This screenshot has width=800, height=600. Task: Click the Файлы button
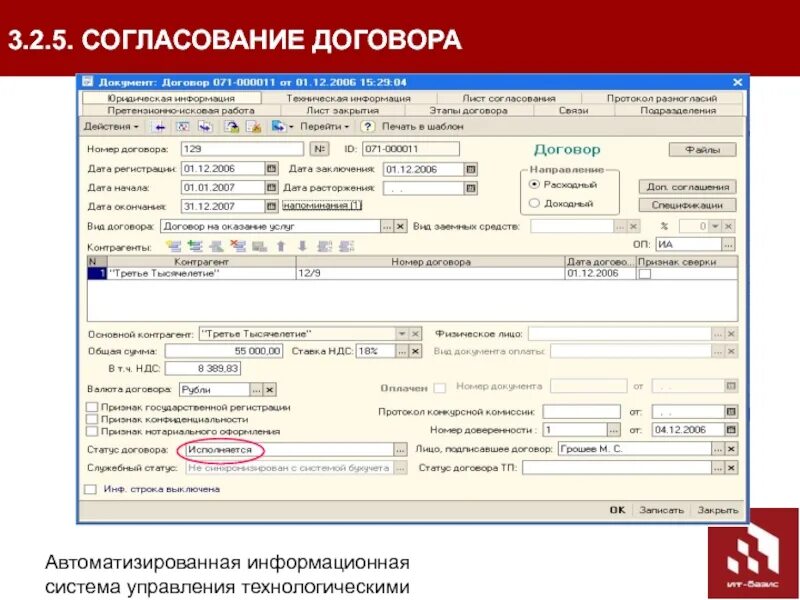coord(703,150)
